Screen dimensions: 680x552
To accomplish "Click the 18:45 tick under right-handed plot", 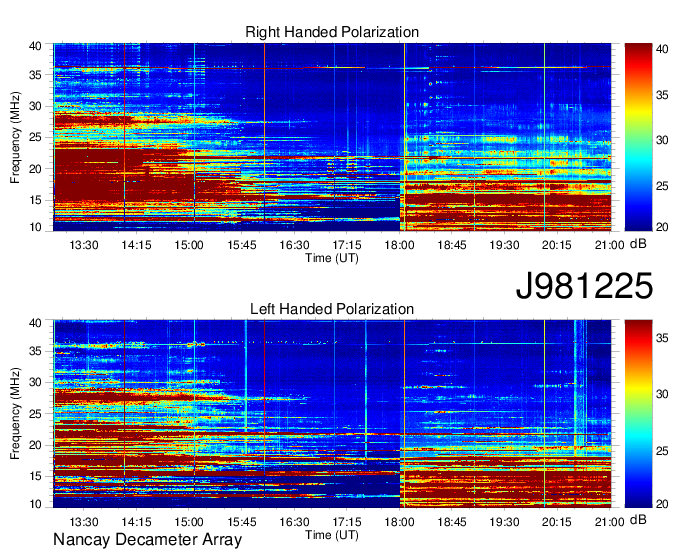I will tap(452, 245).
